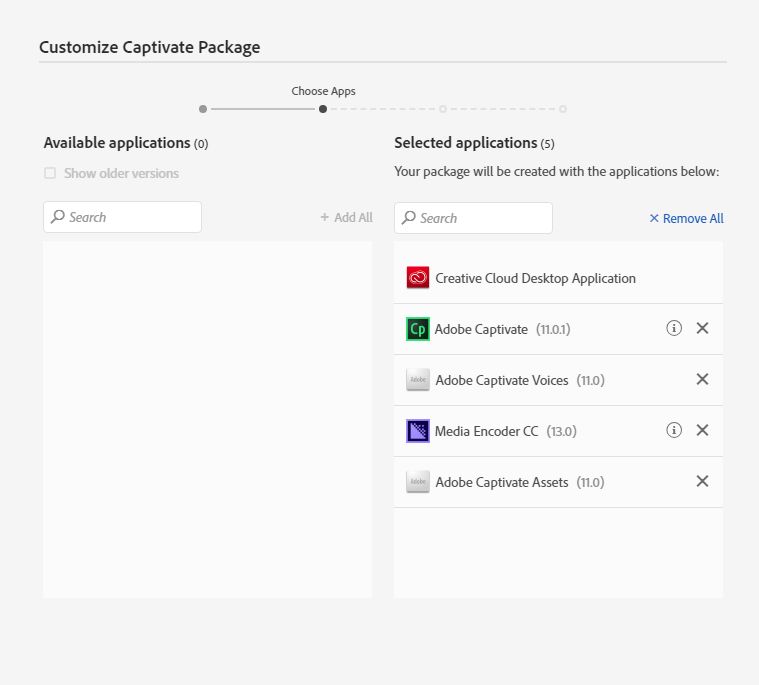Remove Adobe Captivate Voices from package
The image size is (759, 685).
coord(702,379)
